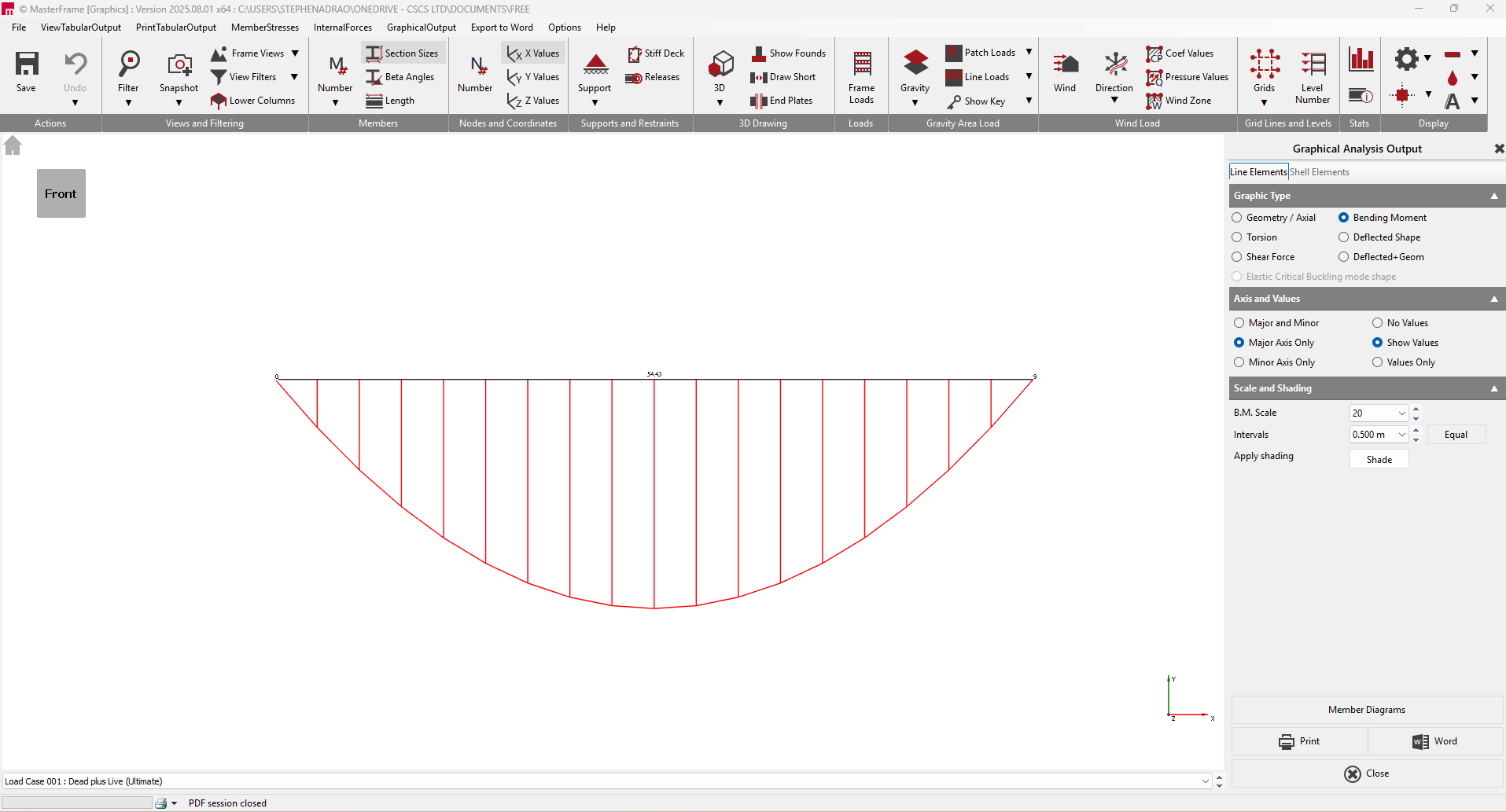Toggle Grids display
This screenshot has height=812, width=1506.
[1265, 72]
